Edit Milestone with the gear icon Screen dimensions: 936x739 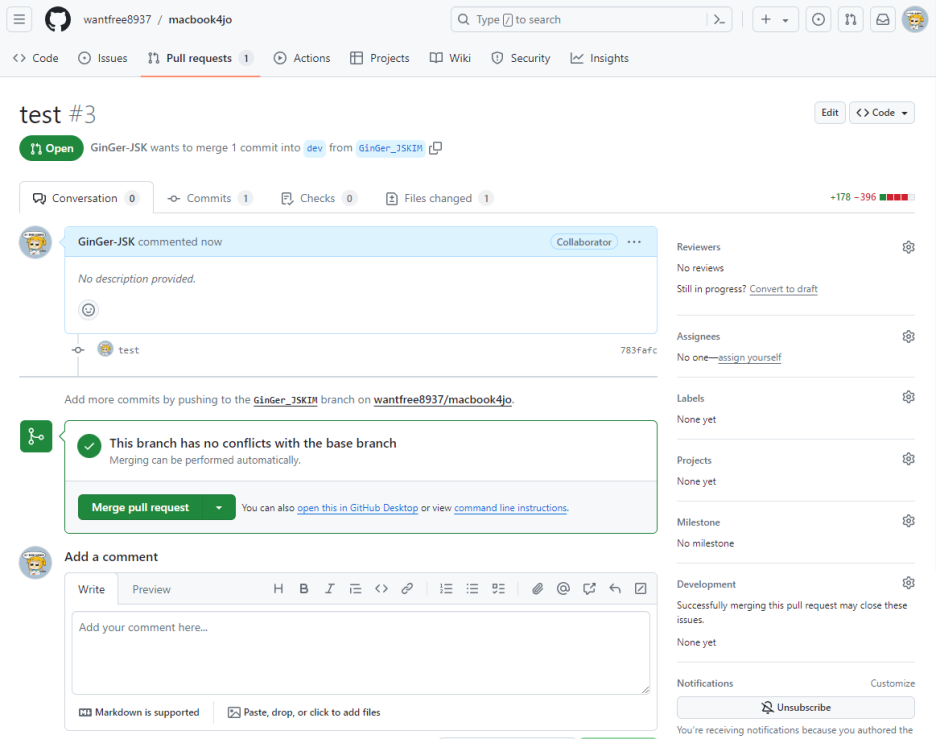click(908, 521)
